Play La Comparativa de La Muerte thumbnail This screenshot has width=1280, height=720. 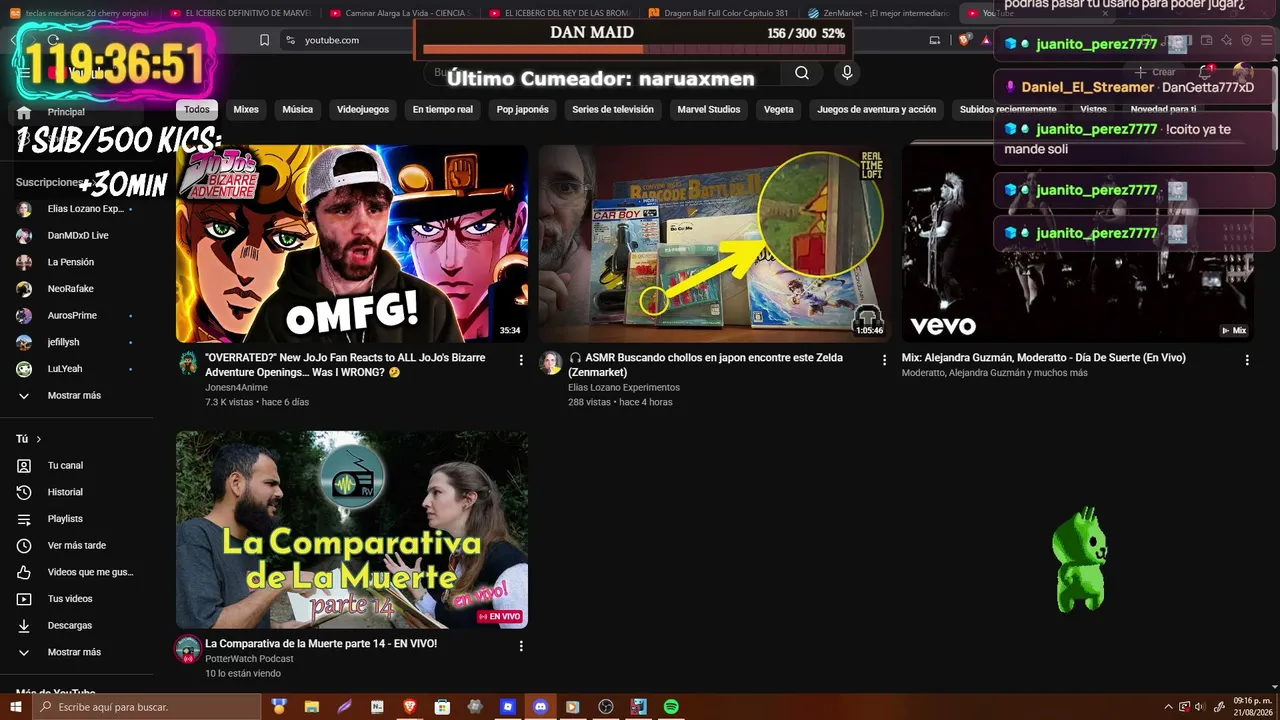(x=352, y=530)
